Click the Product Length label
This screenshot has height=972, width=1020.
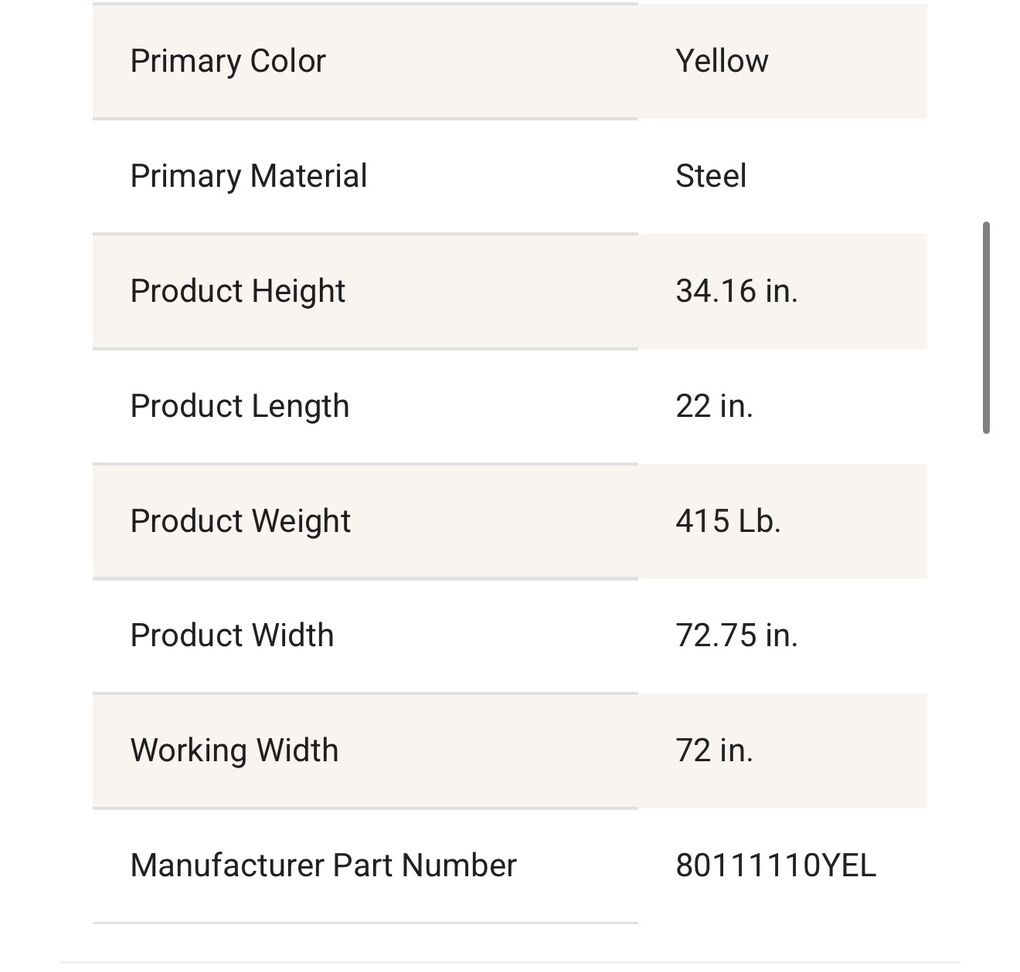(239, 406)
